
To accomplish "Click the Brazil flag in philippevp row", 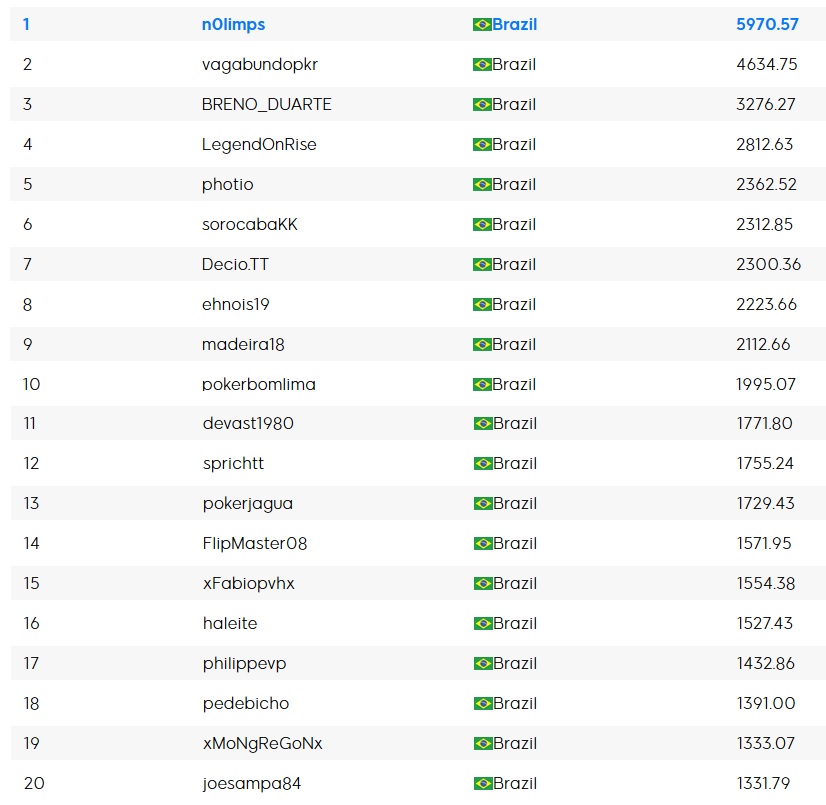I will pyautogui.click(x=483, y=664).
